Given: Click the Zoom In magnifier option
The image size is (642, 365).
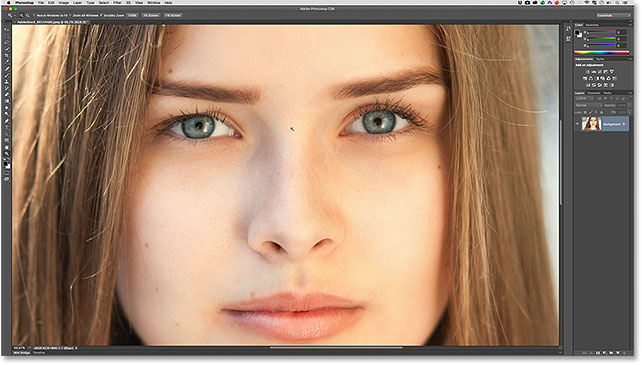Looking at the screenshot, I should pos(22,15).
